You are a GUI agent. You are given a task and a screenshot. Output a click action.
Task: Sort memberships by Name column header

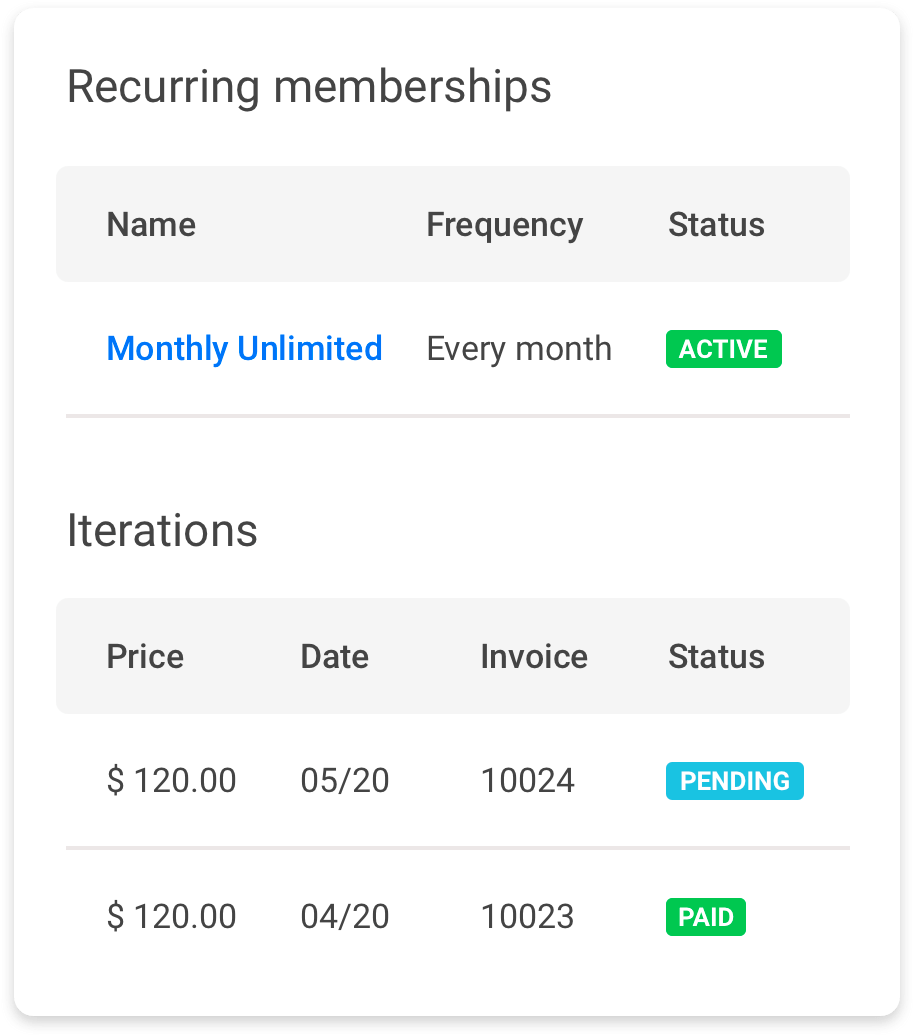(151, 224)
